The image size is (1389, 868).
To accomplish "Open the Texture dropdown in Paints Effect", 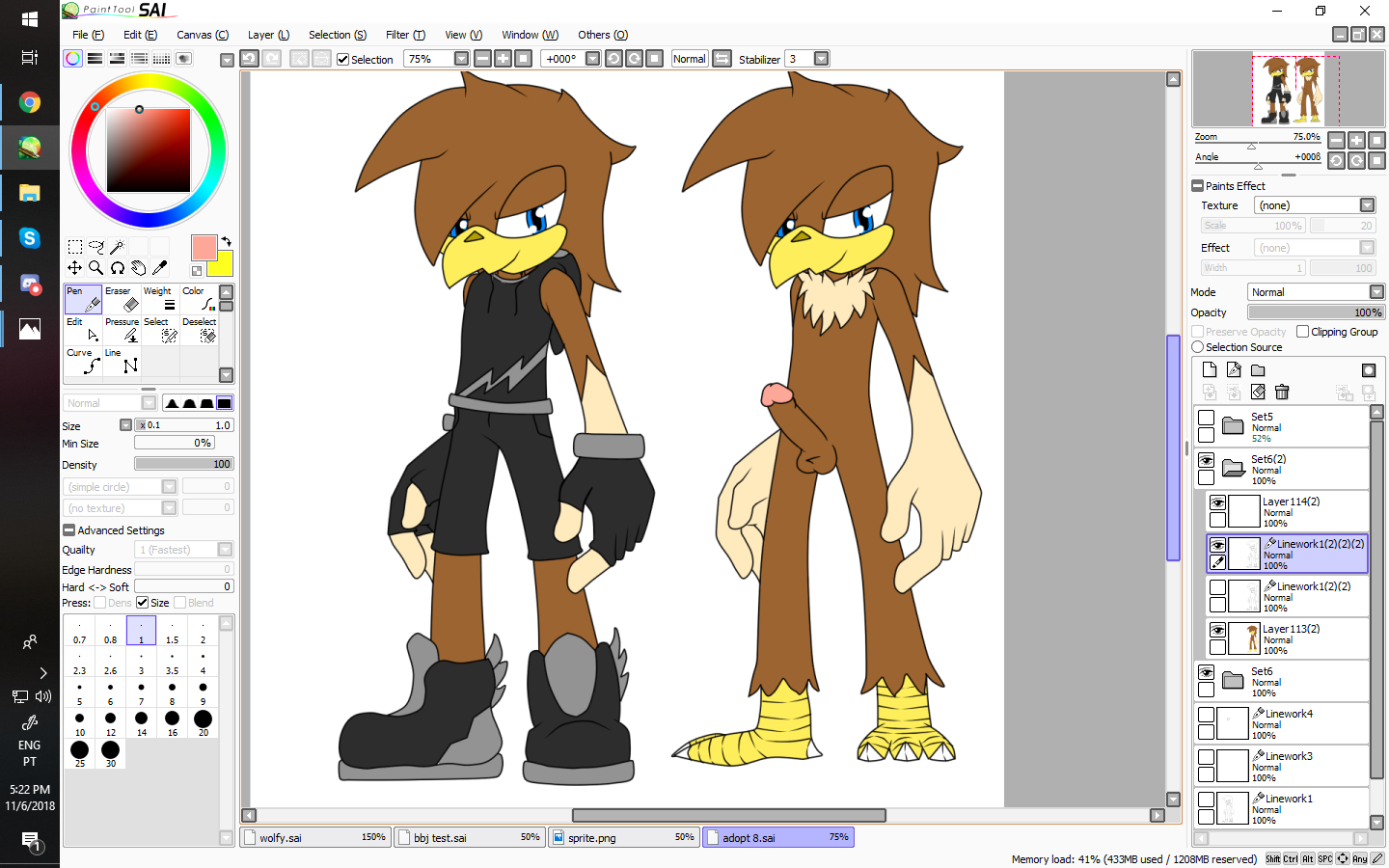I will (1367, 205).
